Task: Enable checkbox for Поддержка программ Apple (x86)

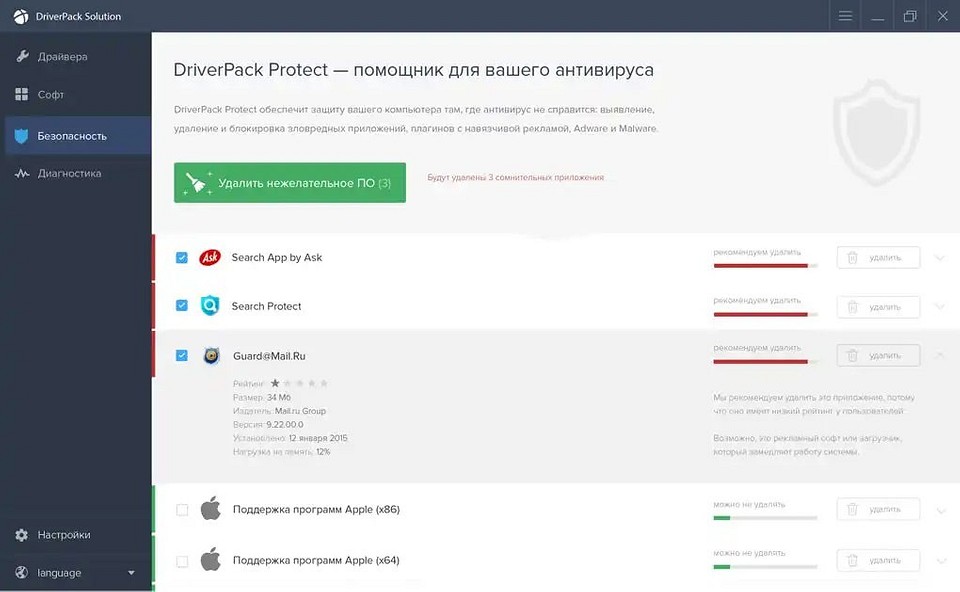Action: click(x=181, y=508)
